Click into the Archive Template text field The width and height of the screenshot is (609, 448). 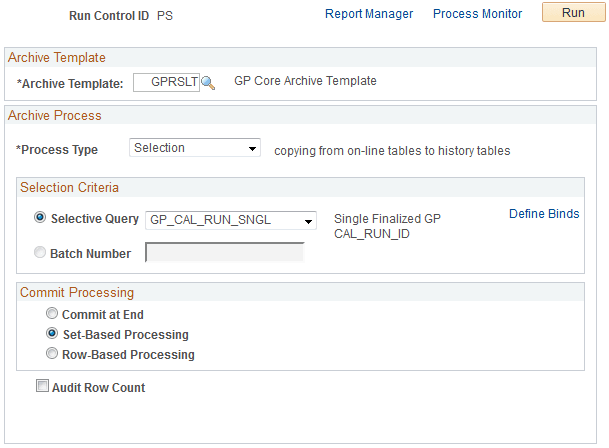tap(166, 83)
